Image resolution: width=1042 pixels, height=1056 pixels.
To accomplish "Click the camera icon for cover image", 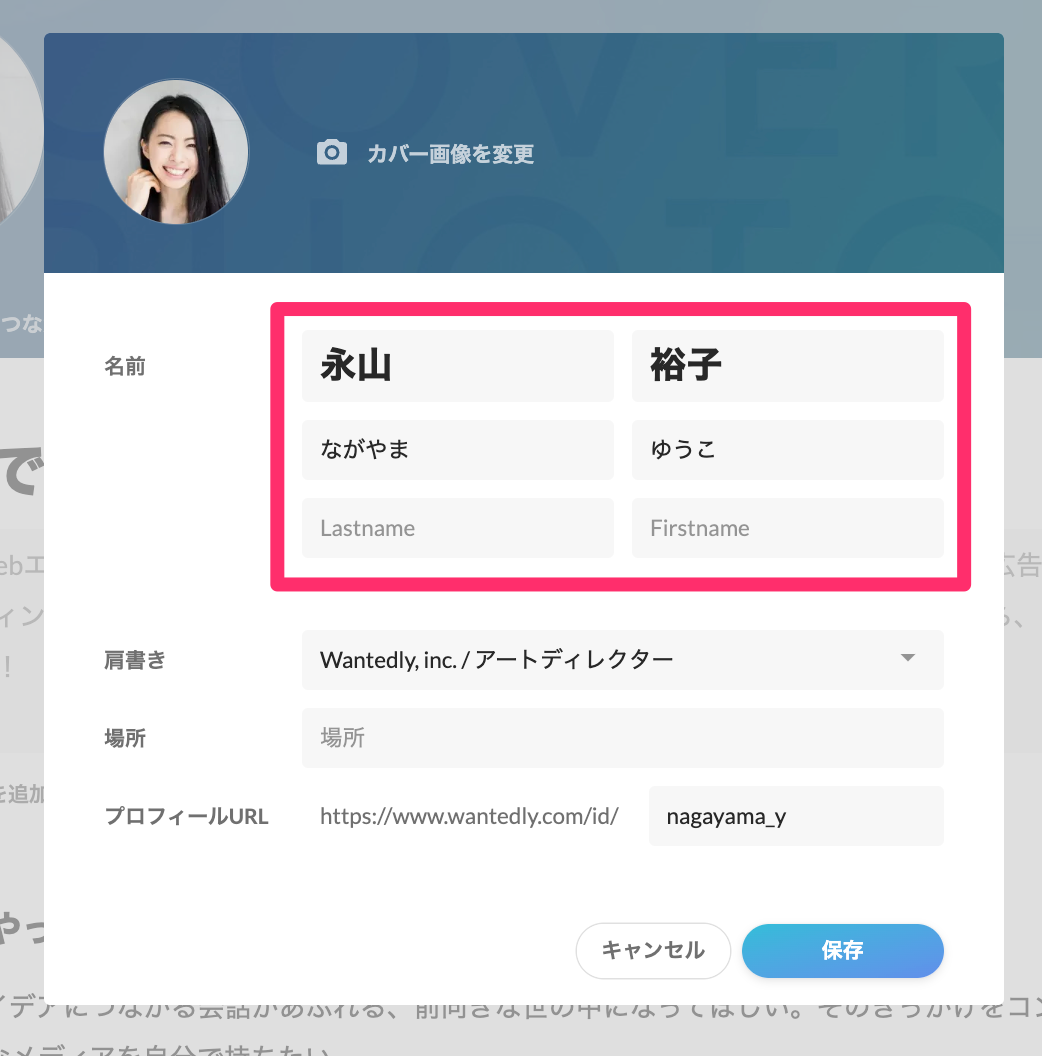I will [x=331, y=153].
